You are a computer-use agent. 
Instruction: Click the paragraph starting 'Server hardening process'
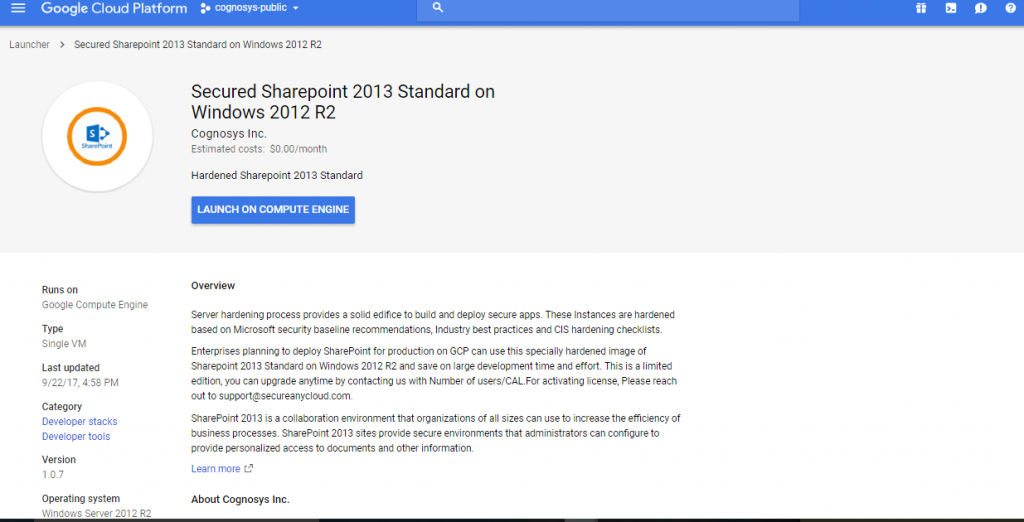coord(433,322)
